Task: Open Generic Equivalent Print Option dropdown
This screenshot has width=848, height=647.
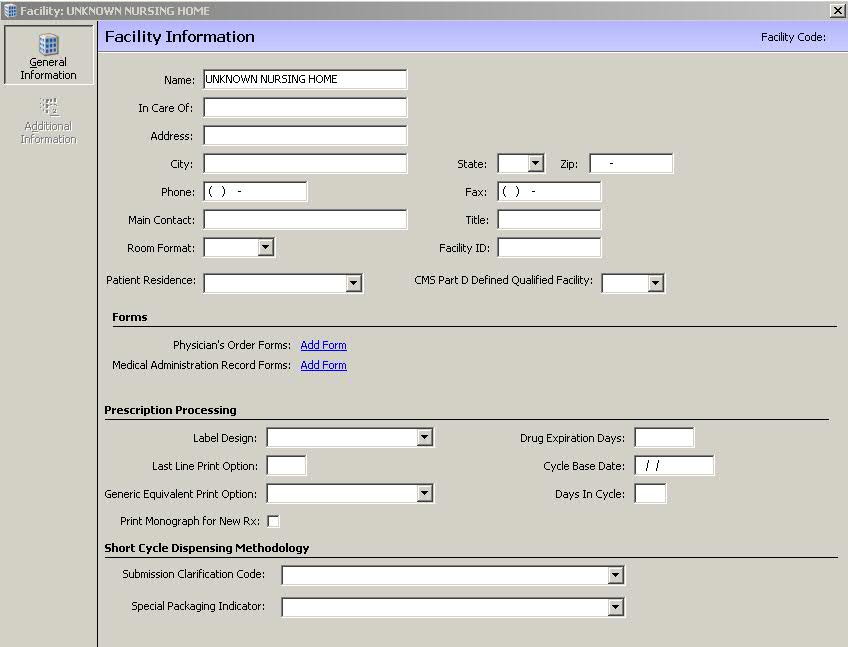Action: pyautogui.click(x=425, y=493)
